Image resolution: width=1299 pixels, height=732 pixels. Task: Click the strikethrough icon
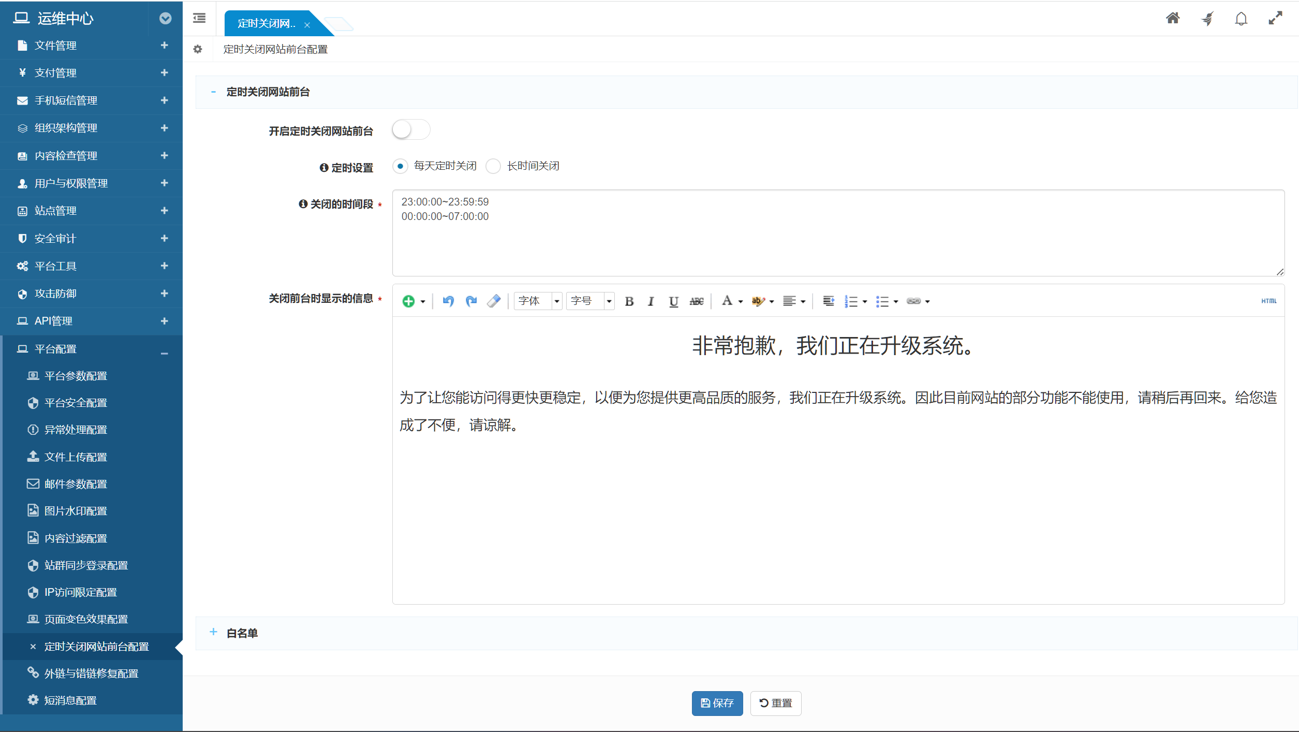tap(697, 301)
